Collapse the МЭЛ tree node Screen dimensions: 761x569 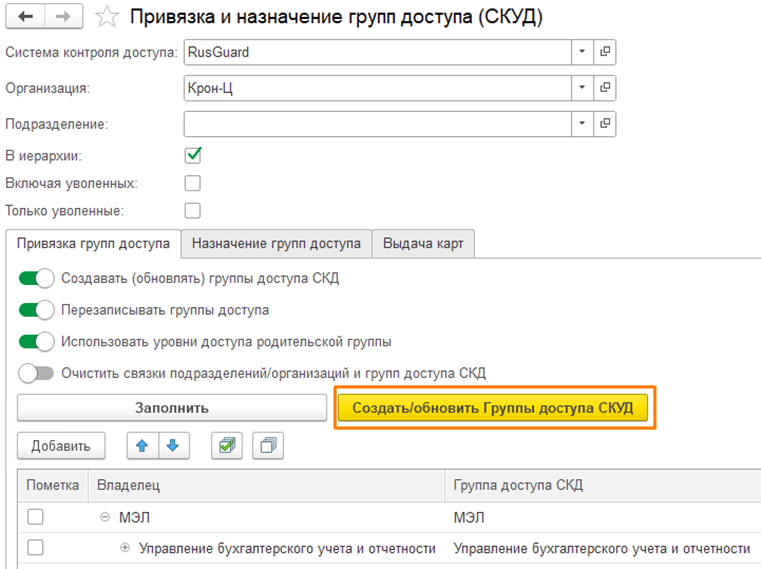point(105,516)
